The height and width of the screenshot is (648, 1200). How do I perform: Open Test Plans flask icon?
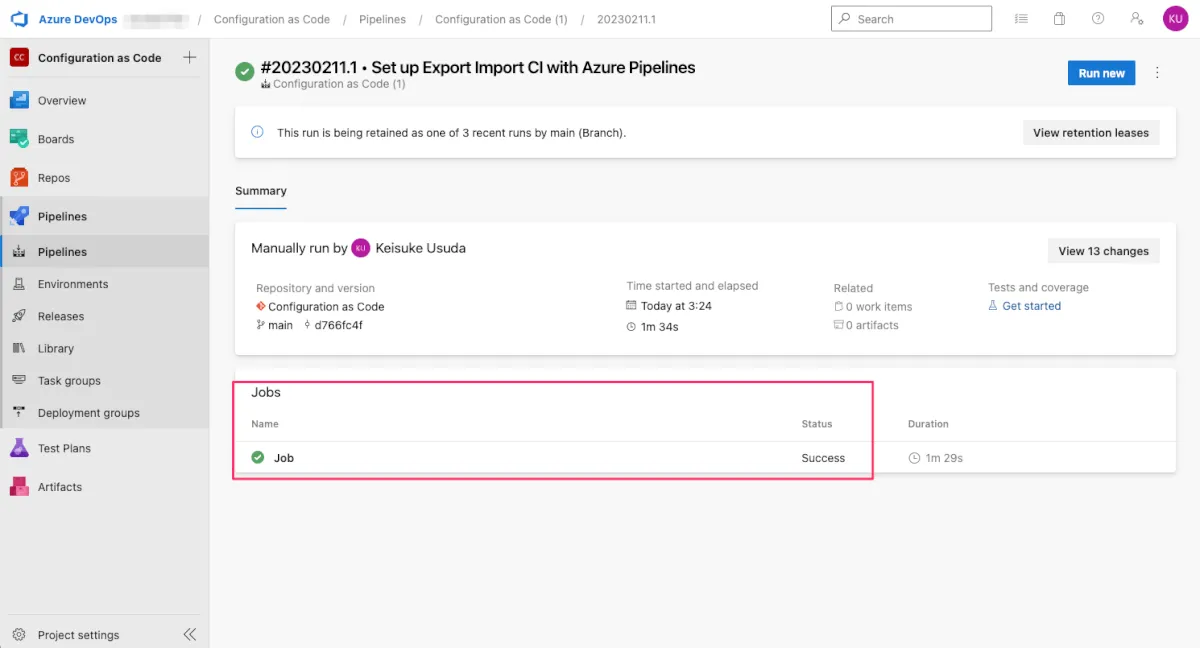coord(19,448)
